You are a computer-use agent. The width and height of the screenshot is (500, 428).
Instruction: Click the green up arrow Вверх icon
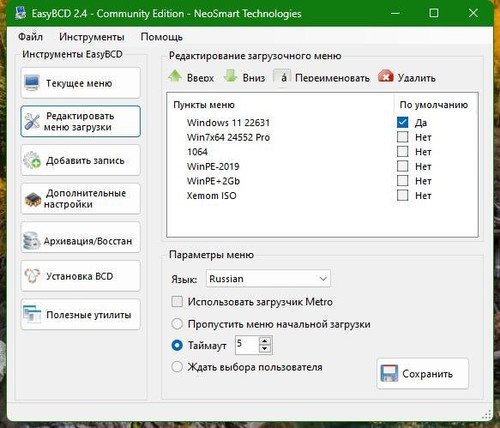(x=175, y=76)
